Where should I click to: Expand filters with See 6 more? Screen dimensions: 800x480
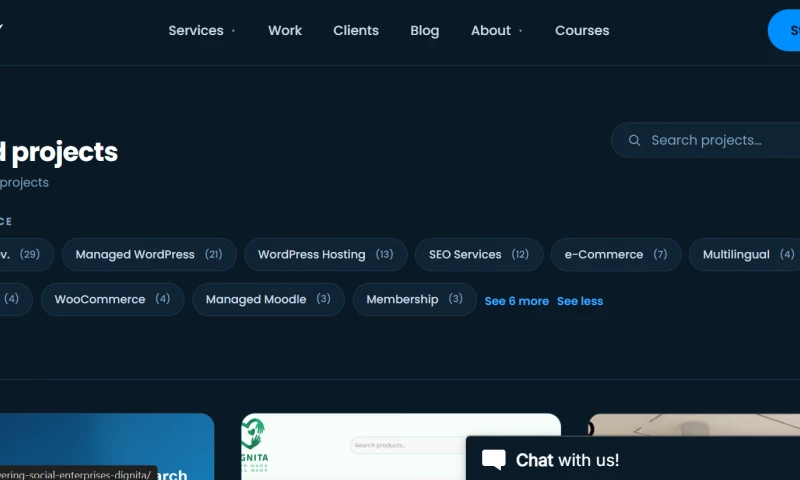click(x=516, y=301)
